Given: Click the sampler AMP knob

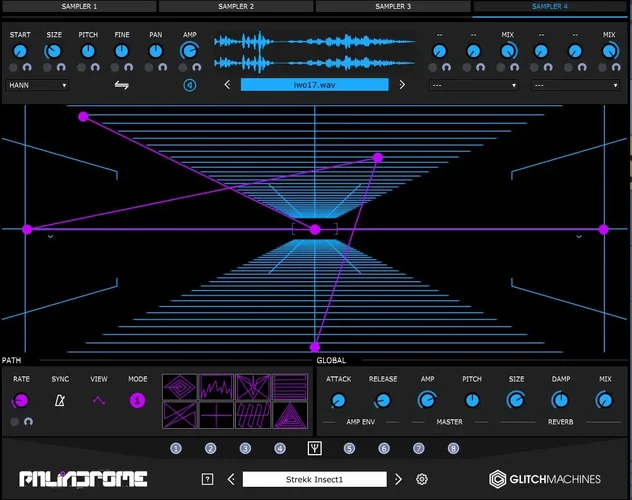Looking at the screenshot, I should click(189, 51).
